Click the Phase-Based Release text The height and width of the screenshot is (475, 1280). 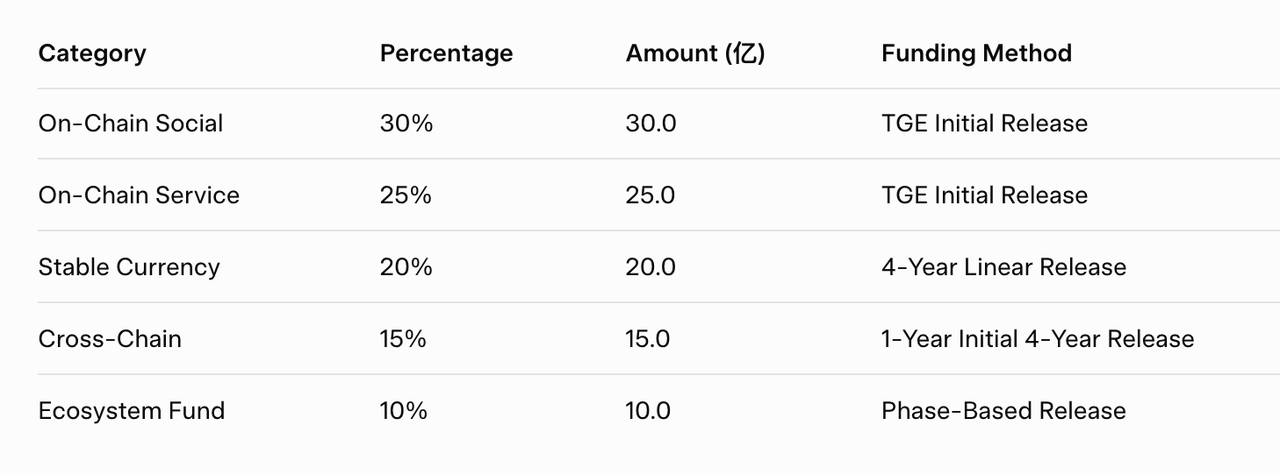coord(1003,411)
